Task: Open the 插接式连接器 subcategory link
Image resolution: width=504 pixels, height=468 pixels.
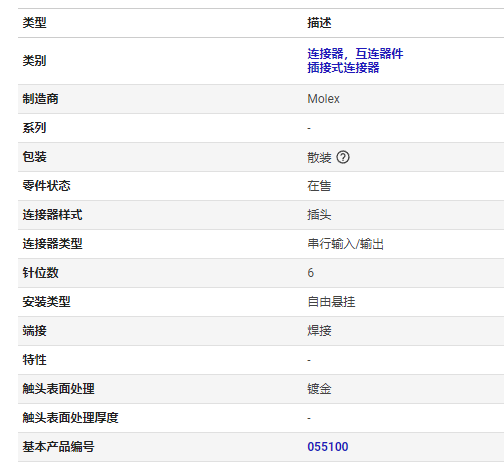Action: pyautogui.click(x=343, y=68)
